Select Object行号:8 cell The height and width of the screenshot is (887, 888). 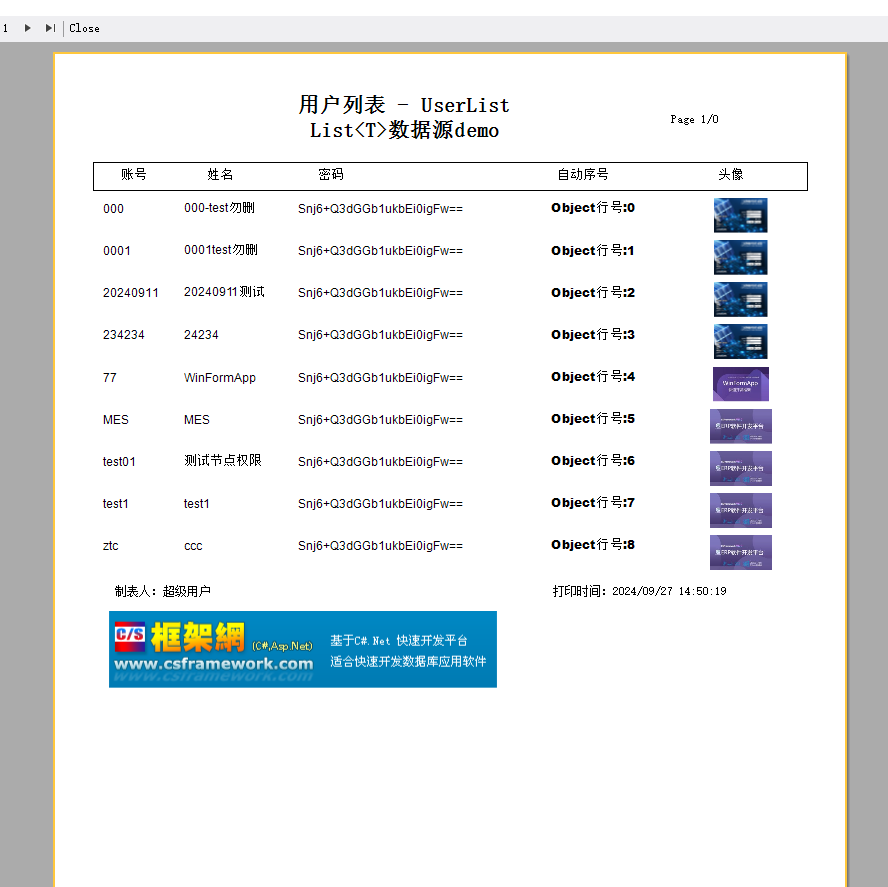(x=593, y=544)
